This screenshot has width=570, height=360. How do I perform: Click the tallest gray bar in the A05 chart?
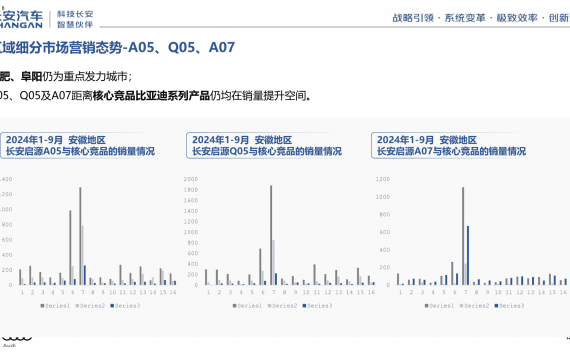(80, 236)
